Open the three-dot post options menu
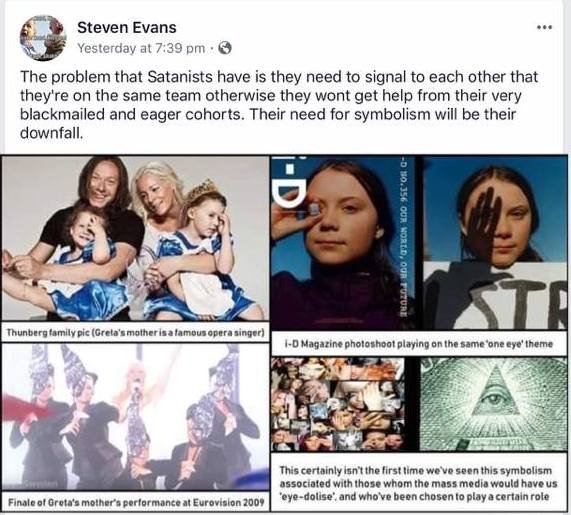571x515 pixels. [545, 27]
